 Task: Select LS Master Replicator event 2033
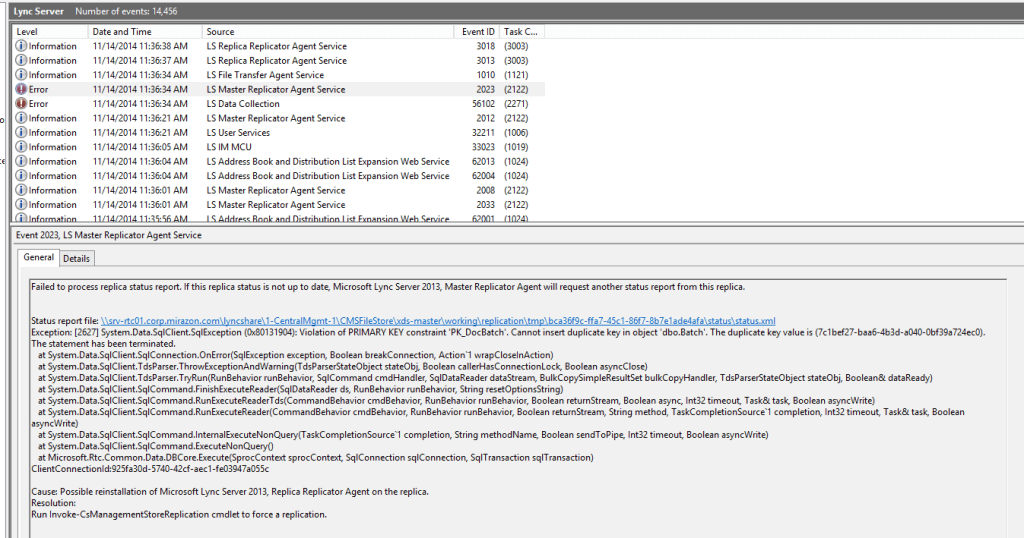coord(279,204)
